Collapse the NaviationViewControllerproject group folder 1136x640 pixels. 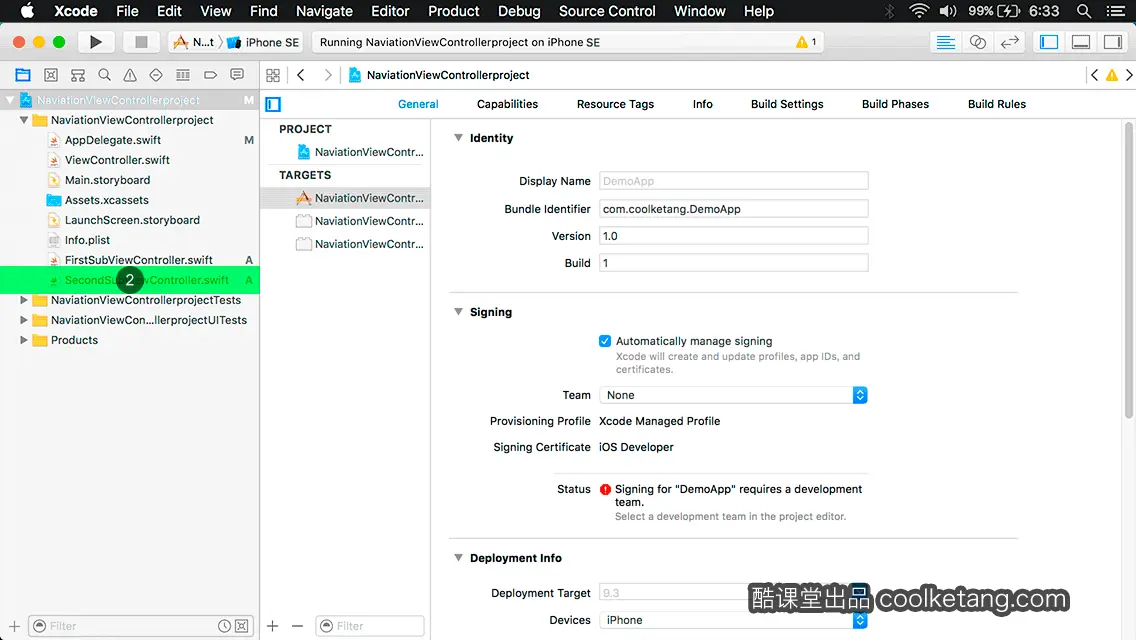pos(24,120)
